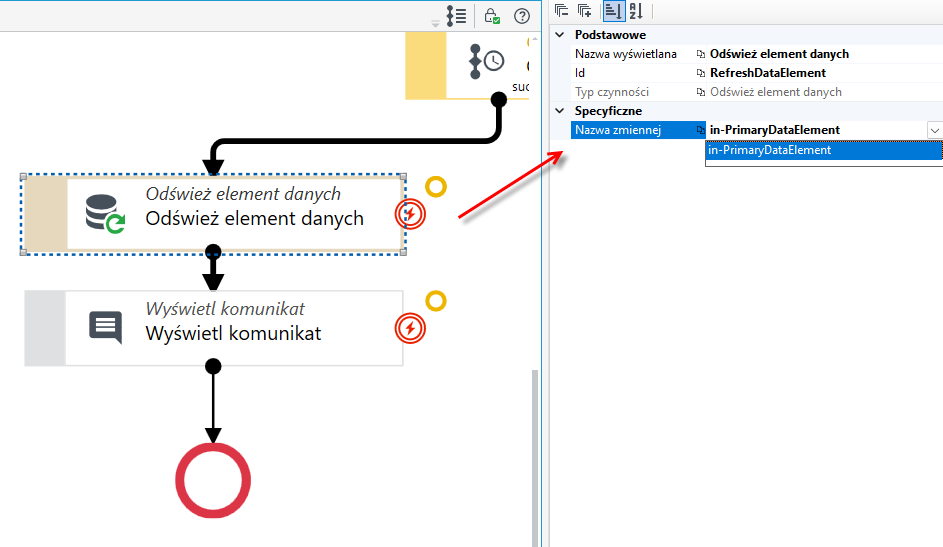Click the error event on Odśwież node
The height and width of the screenshot is (547, 943).
(x=410, y=214)
